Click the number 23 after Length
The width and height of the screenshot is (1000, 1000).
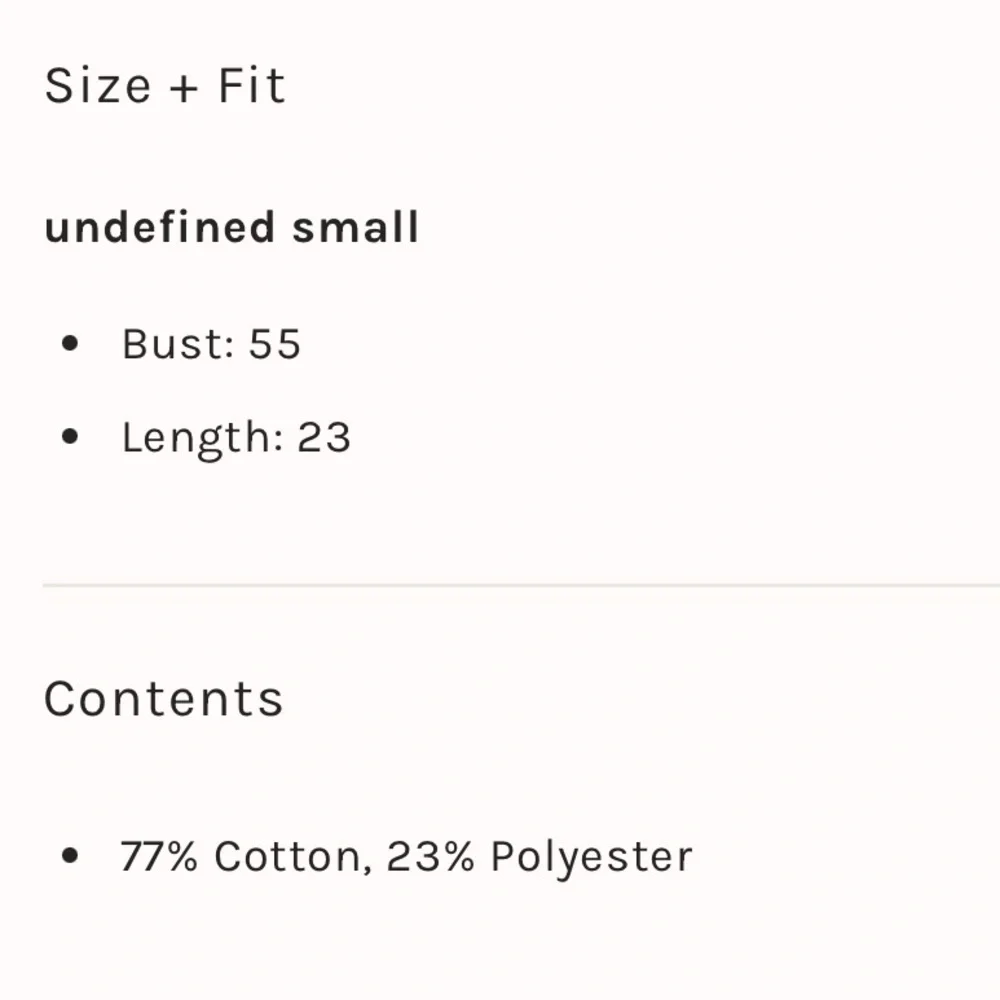coord(324,438)
